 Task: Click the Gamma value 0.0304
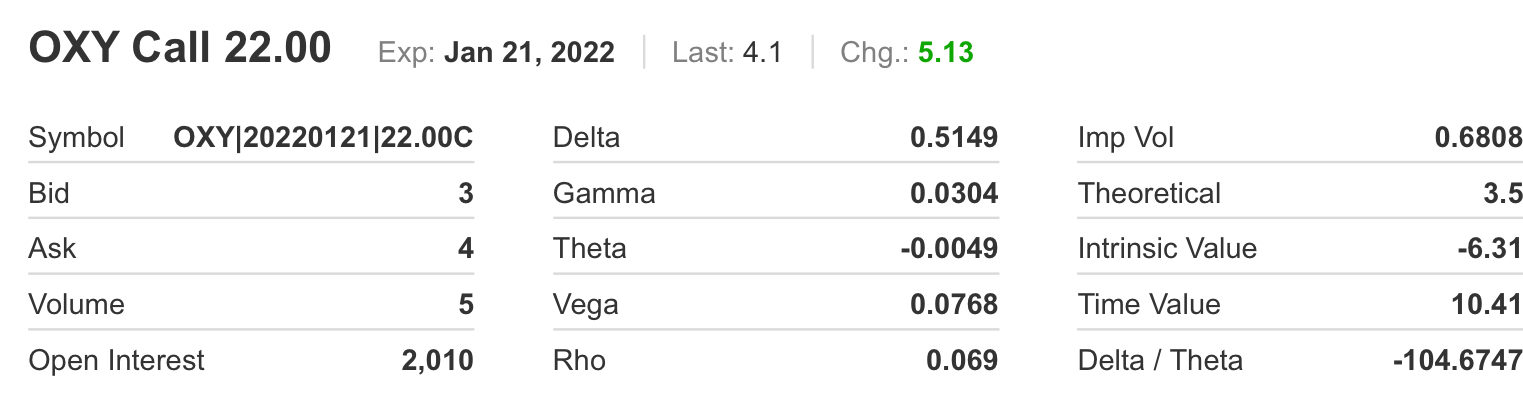[954, 193]
